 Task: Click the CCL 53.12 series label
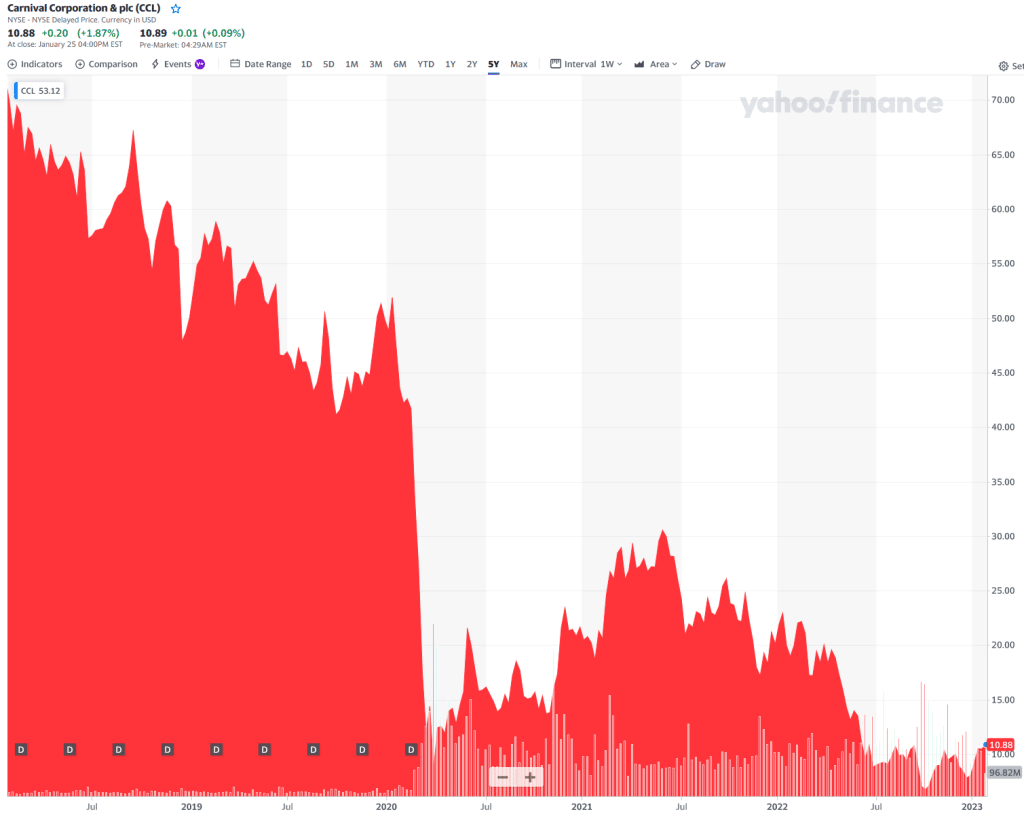click(40, 91)
